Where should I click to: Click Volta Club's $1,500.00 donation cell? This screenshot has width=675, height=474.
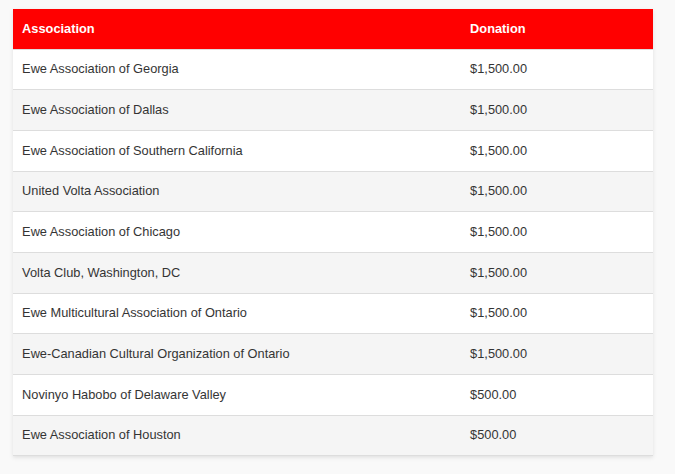[498, 273]
